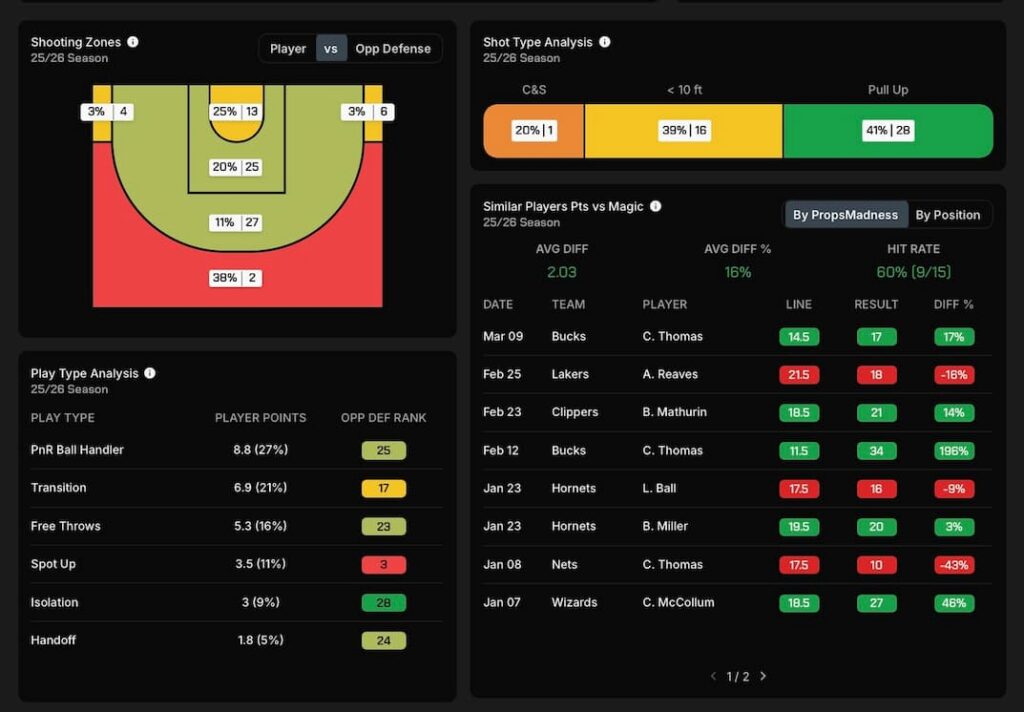The width and height of the screenshot is (1024, 712).
Task: Switch to By Position tab
Action: (947, 215)
